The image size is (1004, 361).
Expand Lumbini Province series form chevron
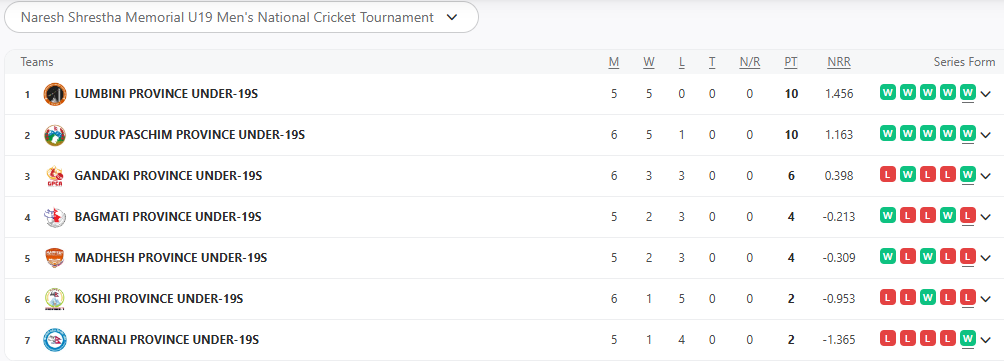[985, 94]
